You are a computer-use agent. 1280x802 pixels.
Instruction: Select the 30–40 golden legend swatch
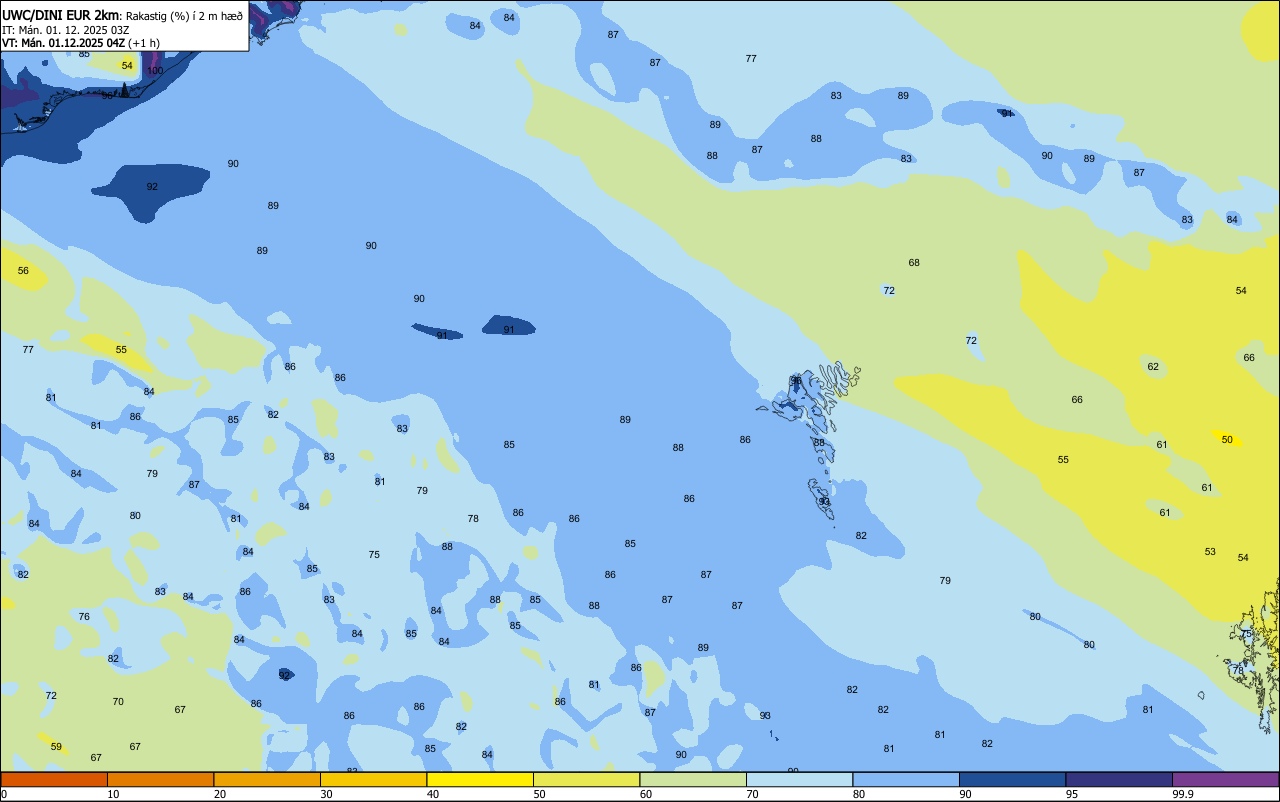pos(373,779)
